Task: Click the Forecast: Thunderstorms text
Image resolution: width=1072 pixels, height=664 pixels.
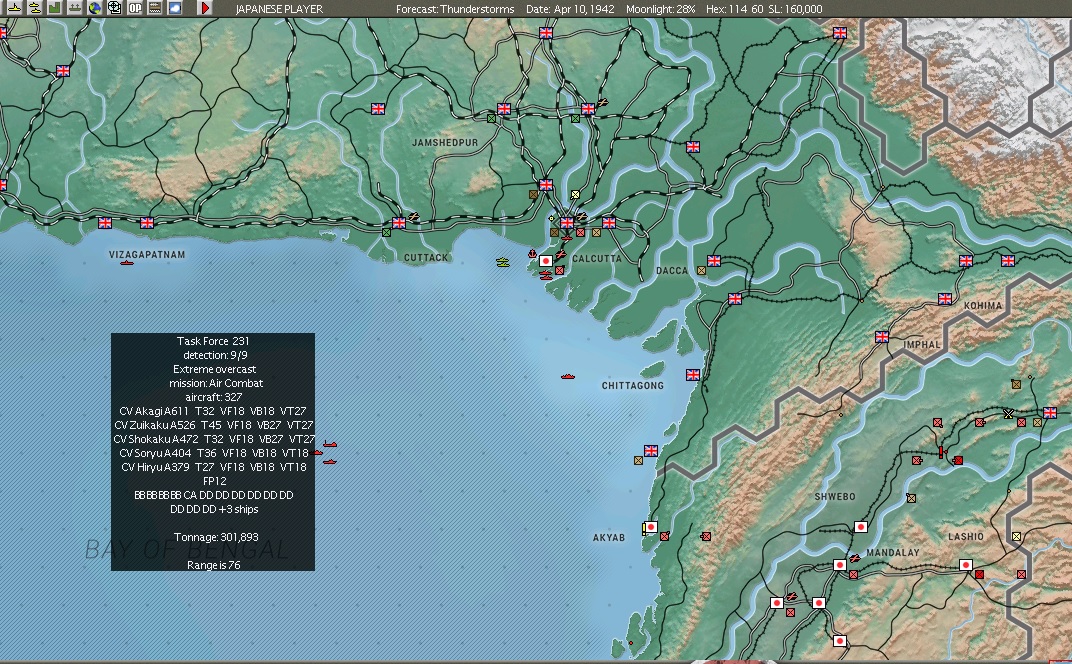Action: [x=455, y=9]
